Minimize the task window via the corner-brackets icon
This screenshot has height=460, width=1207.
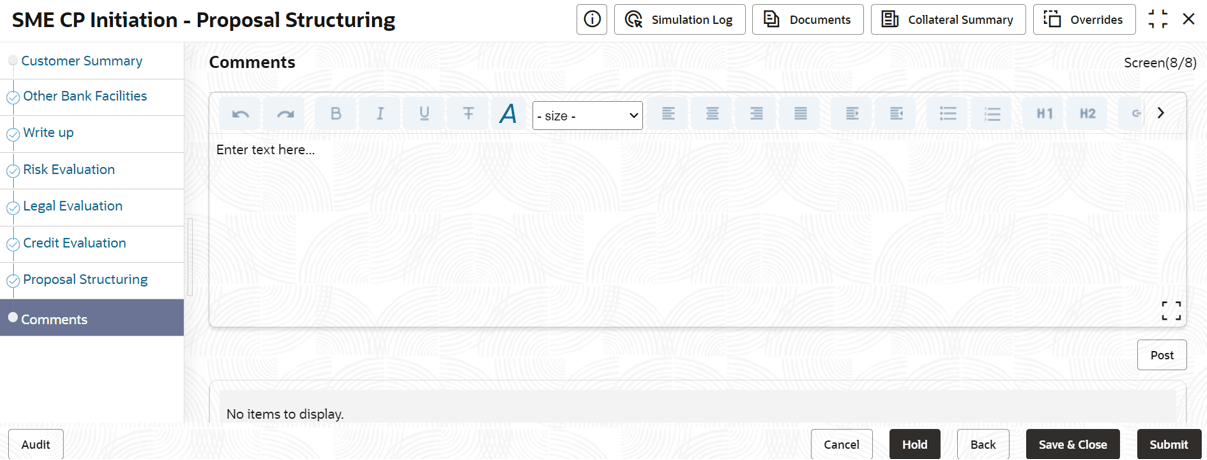1158,19
